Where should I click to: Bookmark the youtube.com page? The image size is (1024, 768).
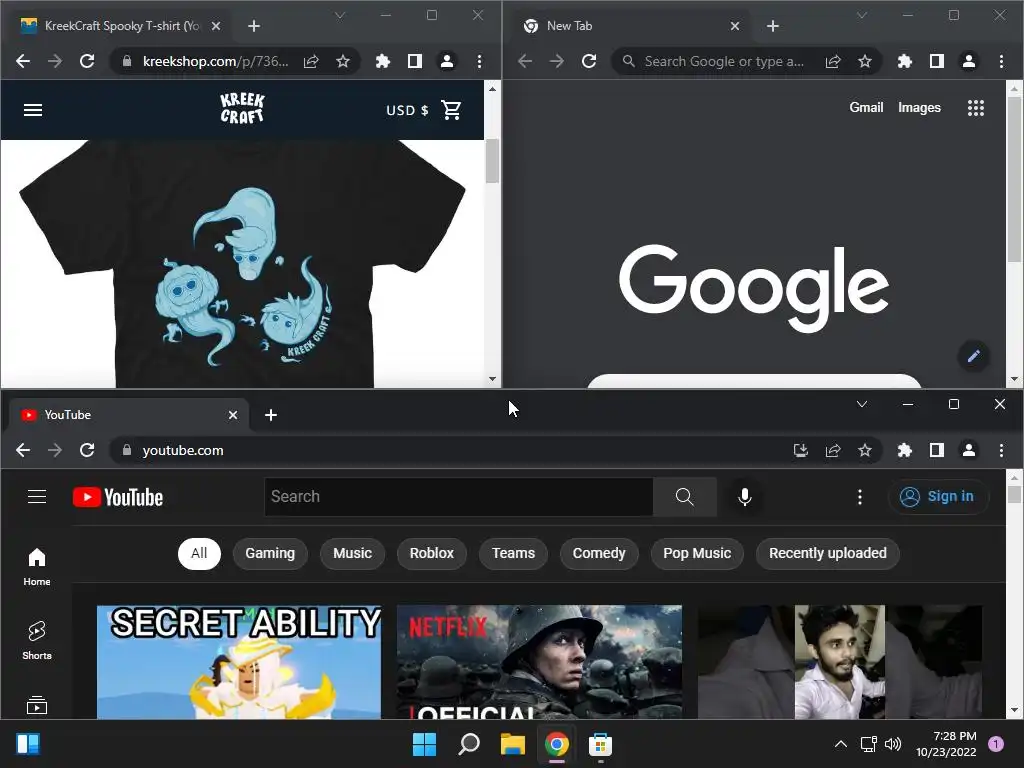(865, 451)
